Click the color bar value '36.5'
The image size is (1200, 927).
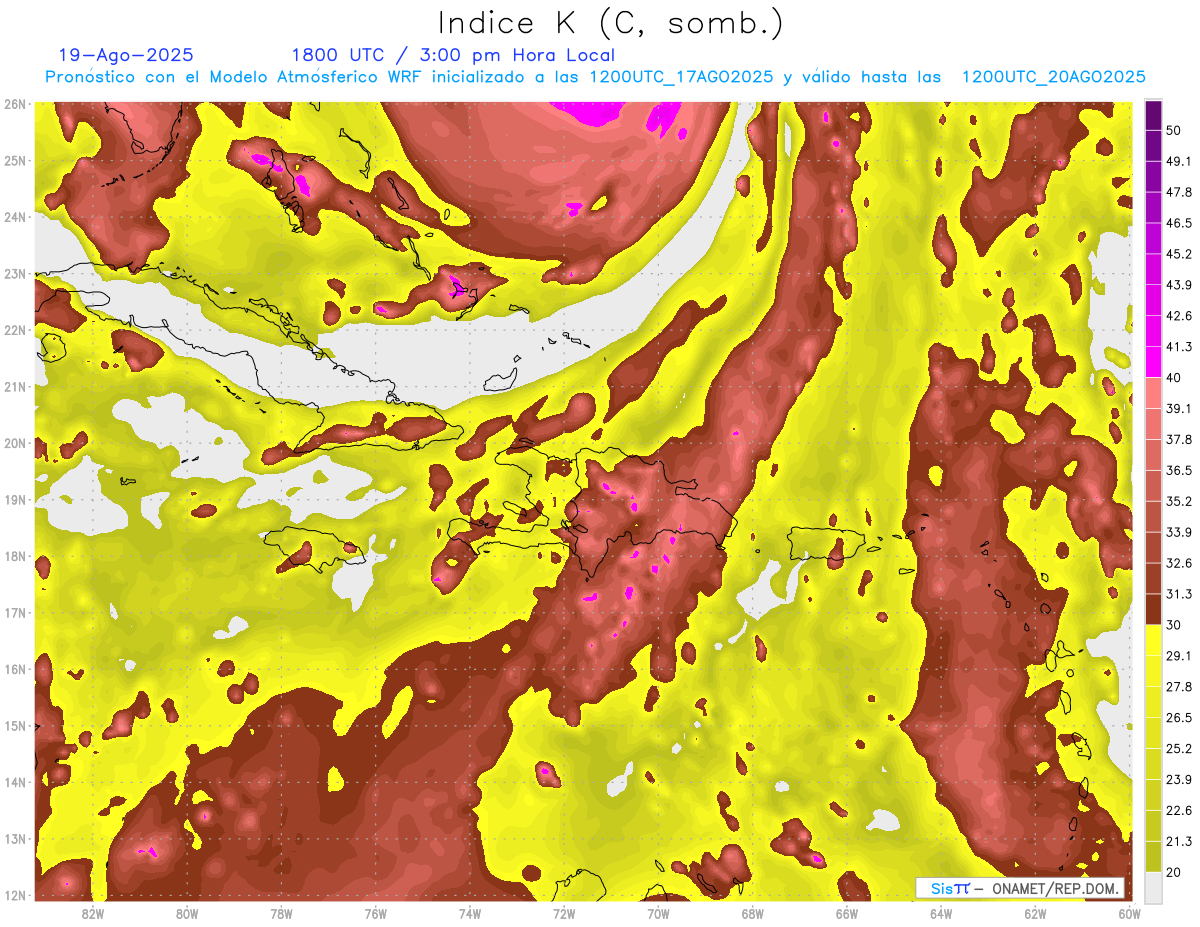coord(1179,470)
